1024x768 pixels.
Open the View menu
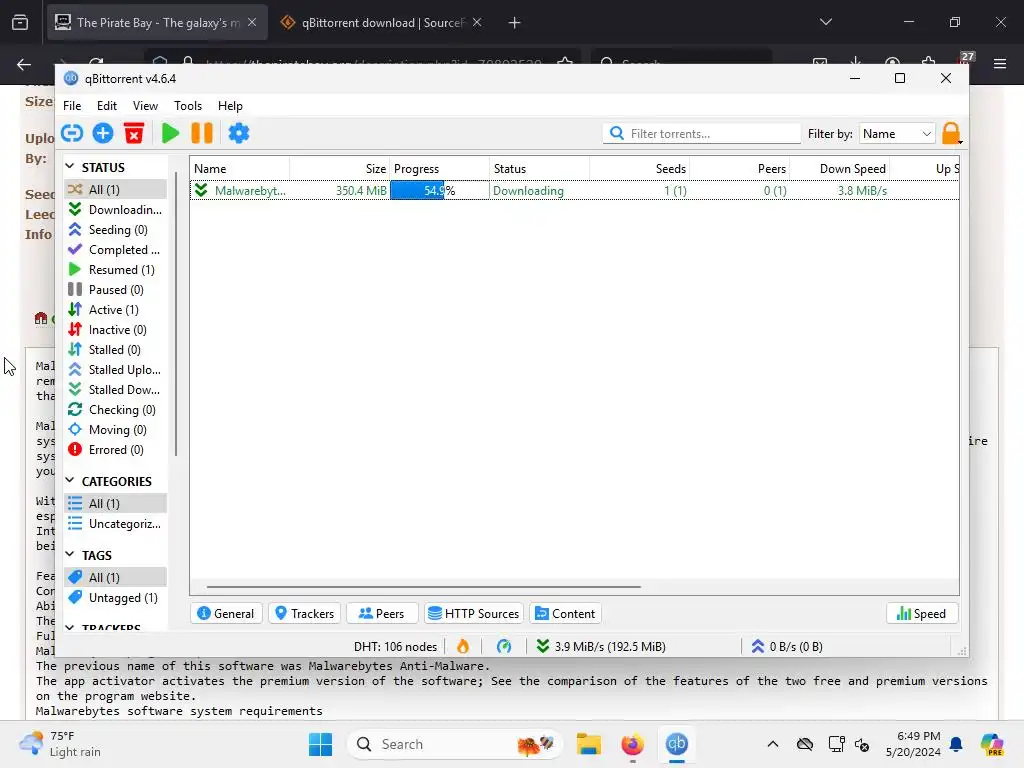[145, 106]
